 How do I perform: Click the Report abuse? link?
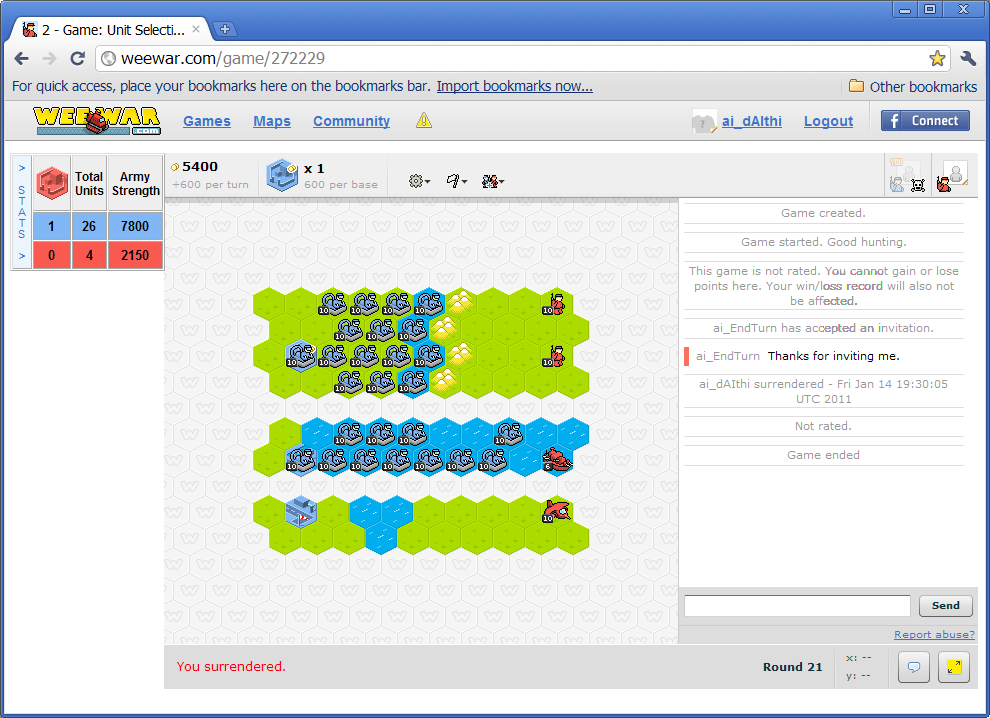tap(934, 635)
